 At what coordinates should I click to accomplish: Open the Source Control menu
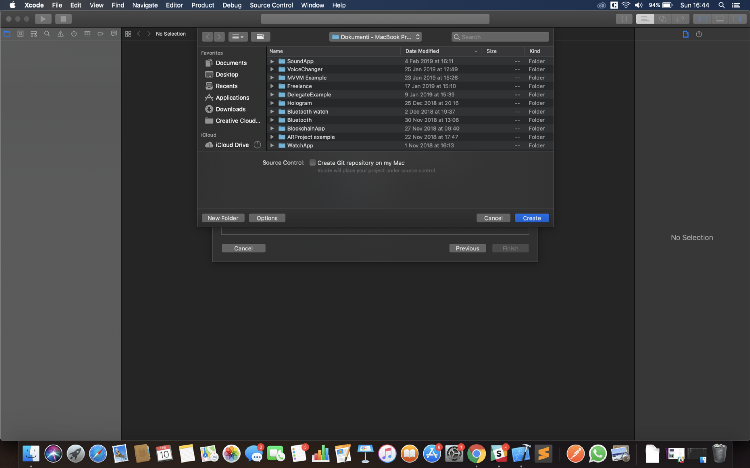(271, 5)
